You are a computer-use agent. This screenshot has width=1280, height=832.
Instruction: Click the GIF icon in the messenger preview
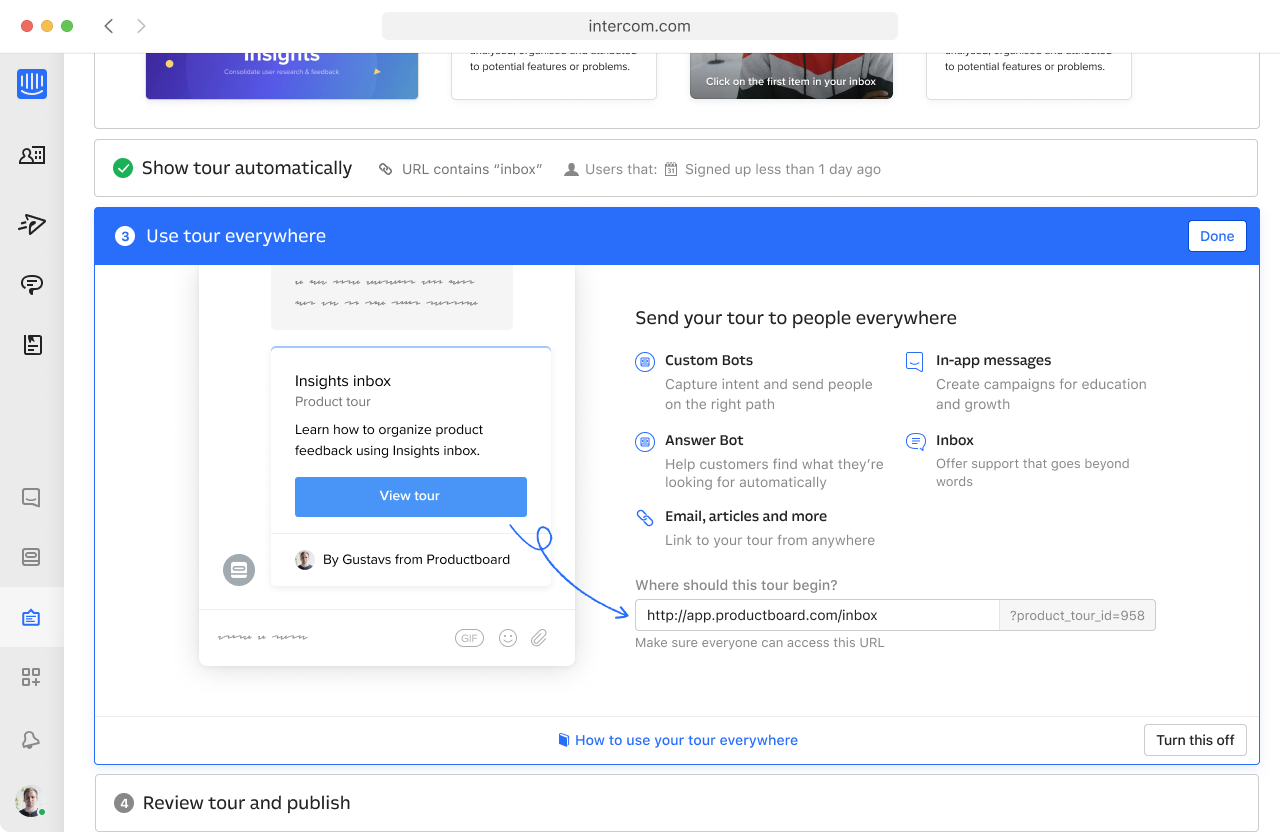pos(469,638)
